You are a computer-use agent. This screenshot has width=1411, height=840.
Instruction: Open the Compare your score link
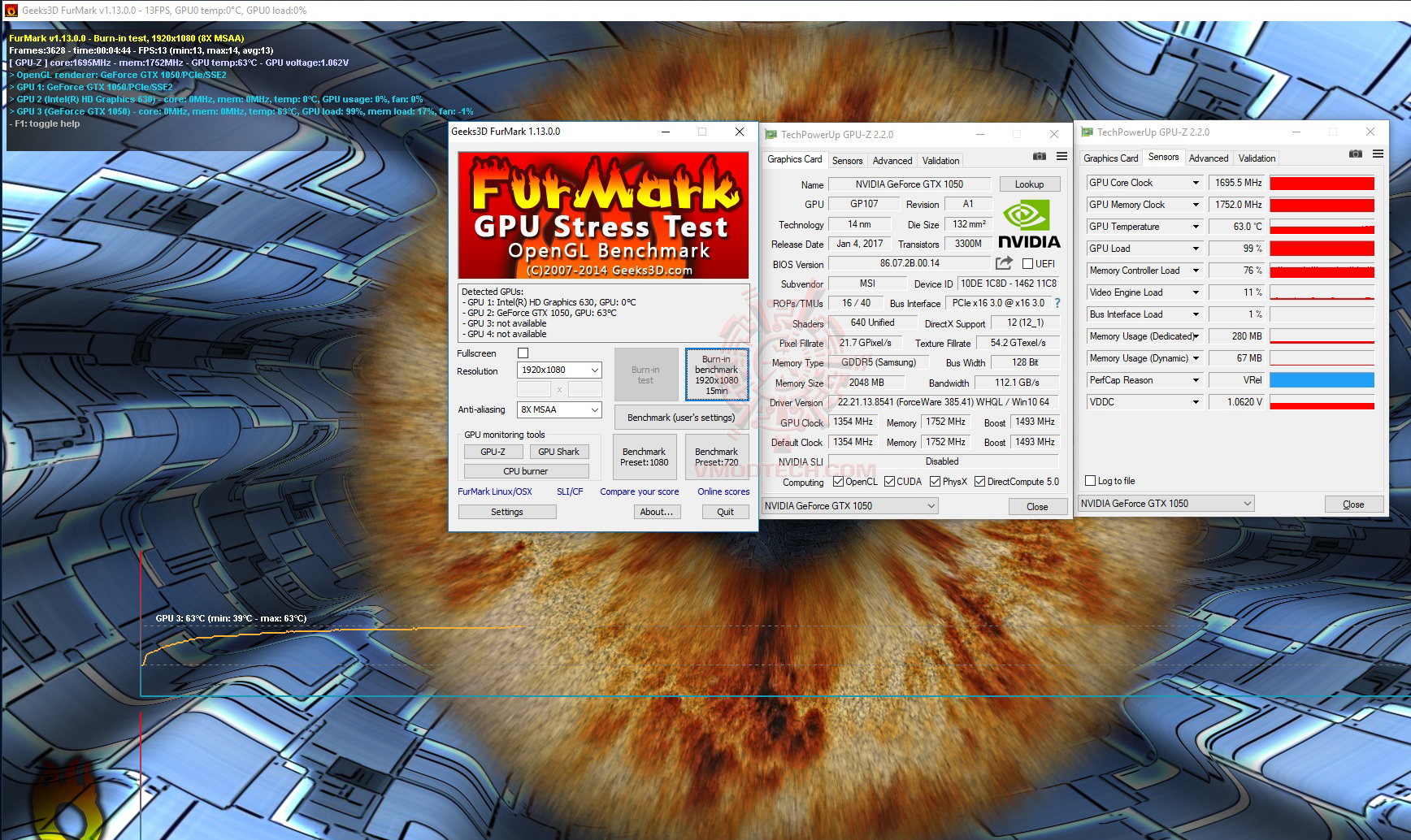[640, 491]
